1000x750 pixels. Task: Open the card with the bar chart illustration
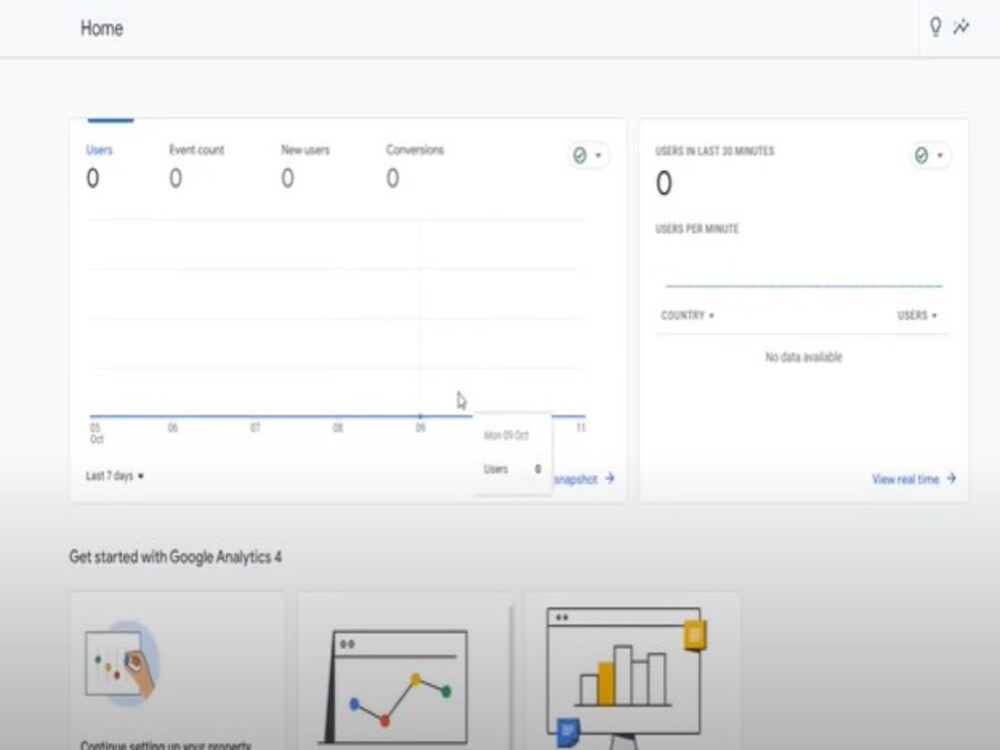click(633, 671)
